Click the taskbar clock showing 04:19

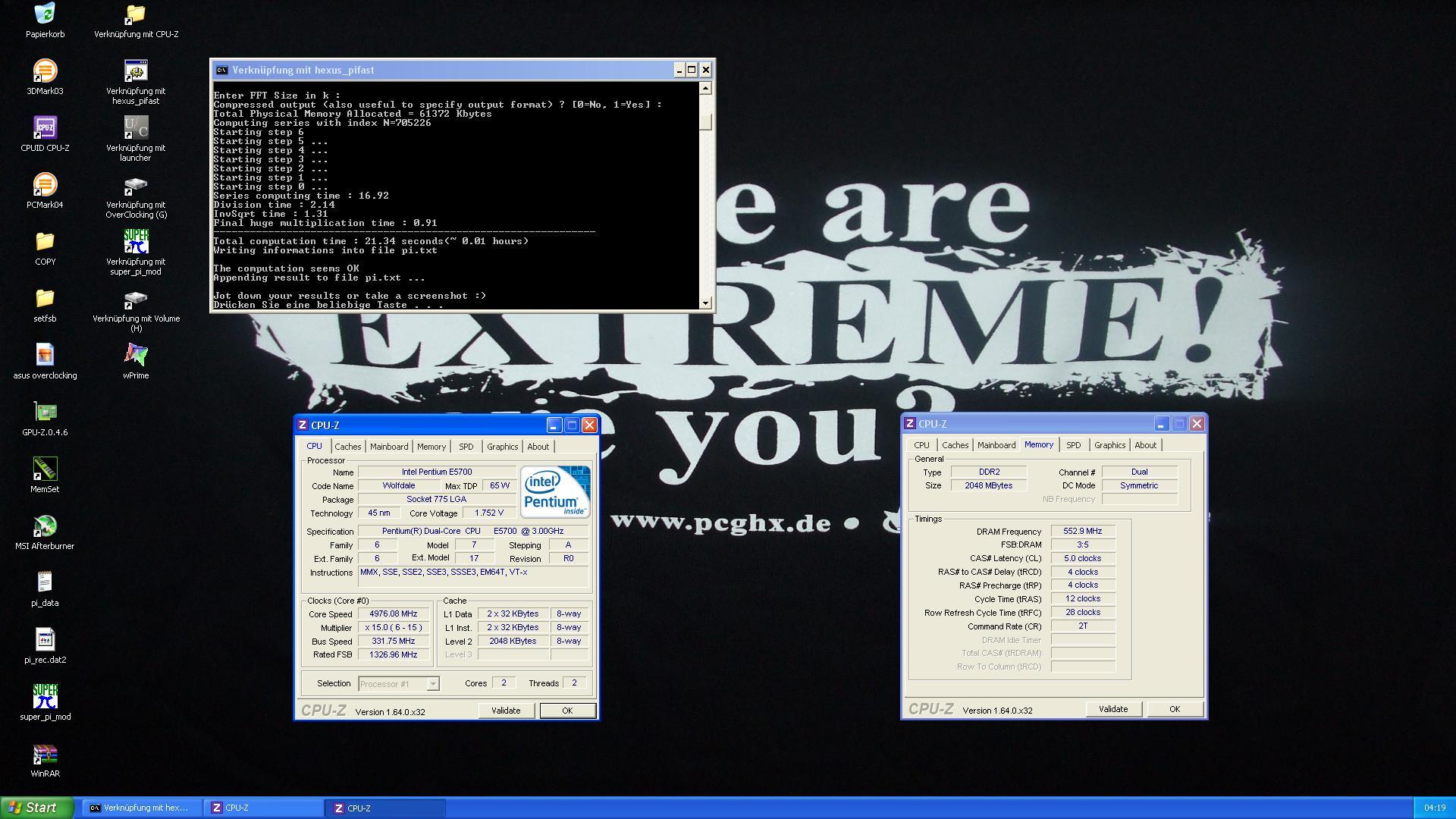[x=1435, y=808]
